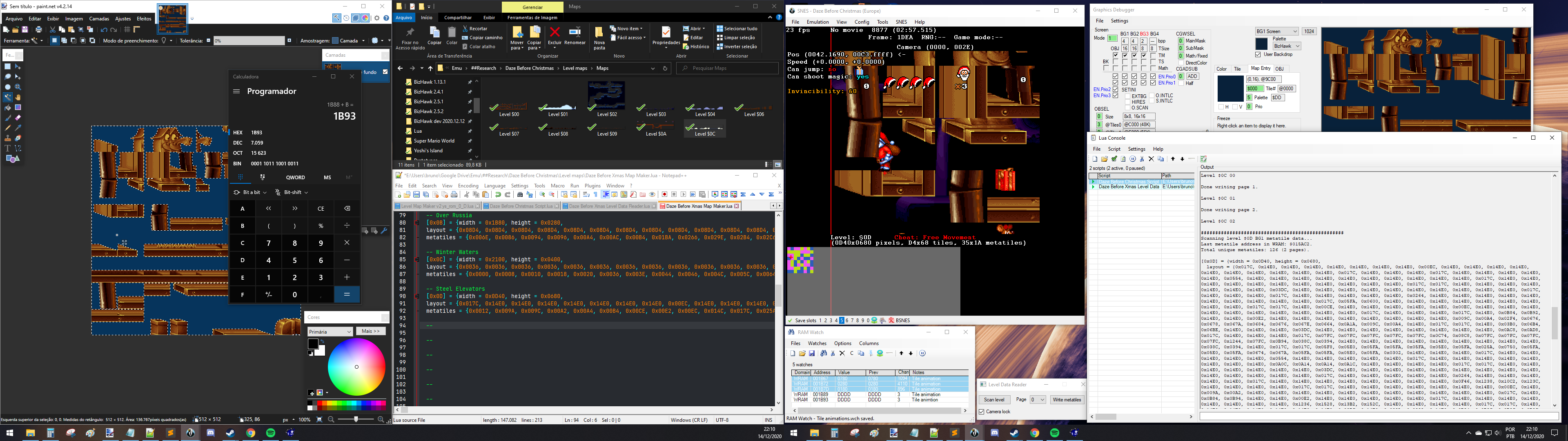
Task: Toggle the Camera lock checkbox
Action: pyautogui.click(x=982, y=412)
